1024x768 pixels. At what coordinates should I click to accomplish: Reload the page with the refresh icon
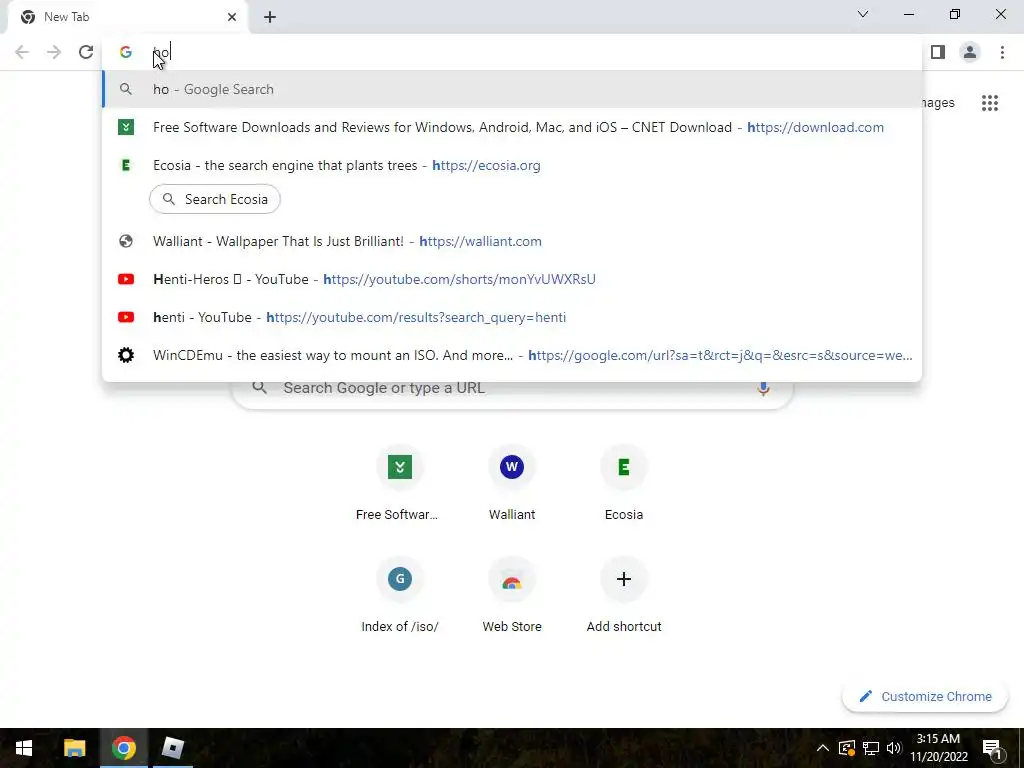pyautogui.click(x=86, y=52)
